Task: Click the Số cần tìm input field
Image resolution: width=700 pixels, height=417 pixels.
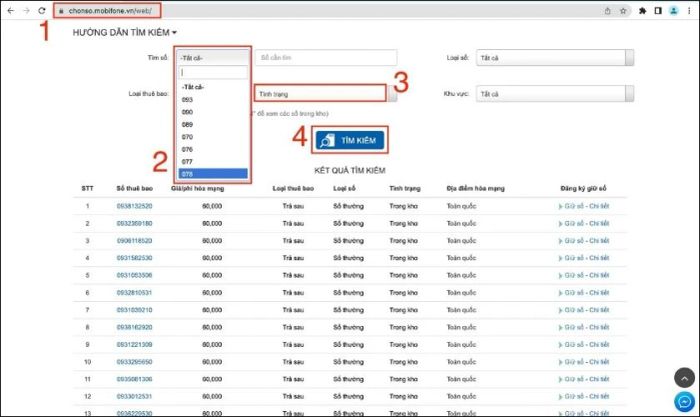Action: click(326, 58)
